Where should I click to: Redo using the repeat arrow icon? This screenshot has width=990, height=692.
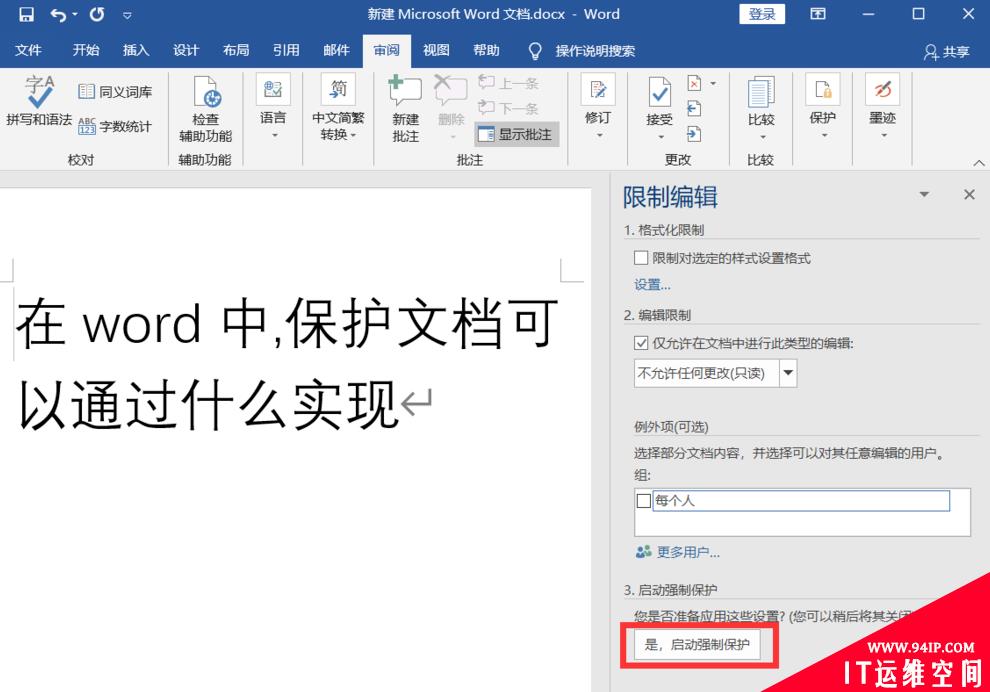coord(97,14)
